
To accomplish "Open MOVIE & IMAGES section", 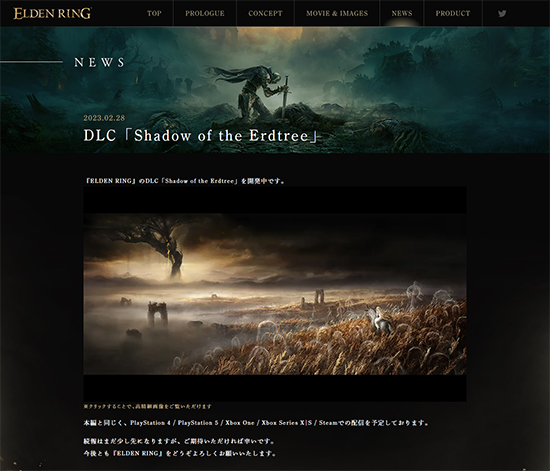I will (337, 13).
